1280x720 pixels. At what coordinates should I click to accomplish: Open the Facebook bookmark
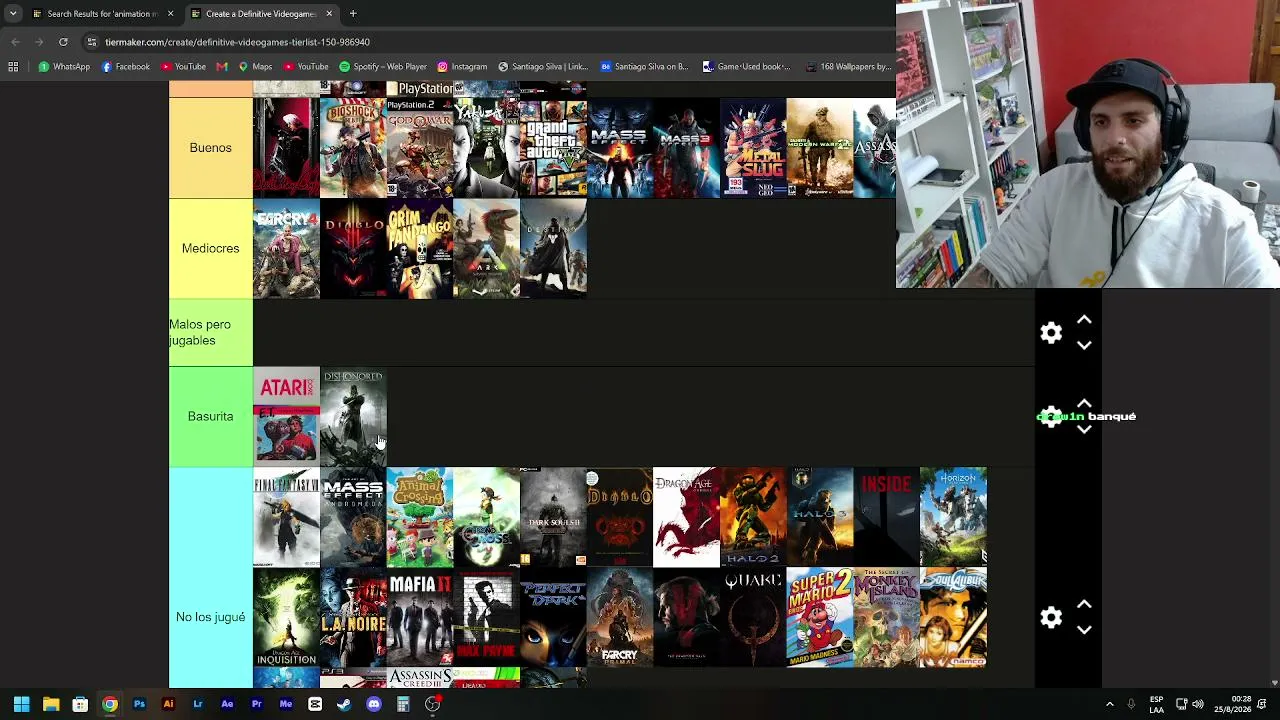pos(126,67)
